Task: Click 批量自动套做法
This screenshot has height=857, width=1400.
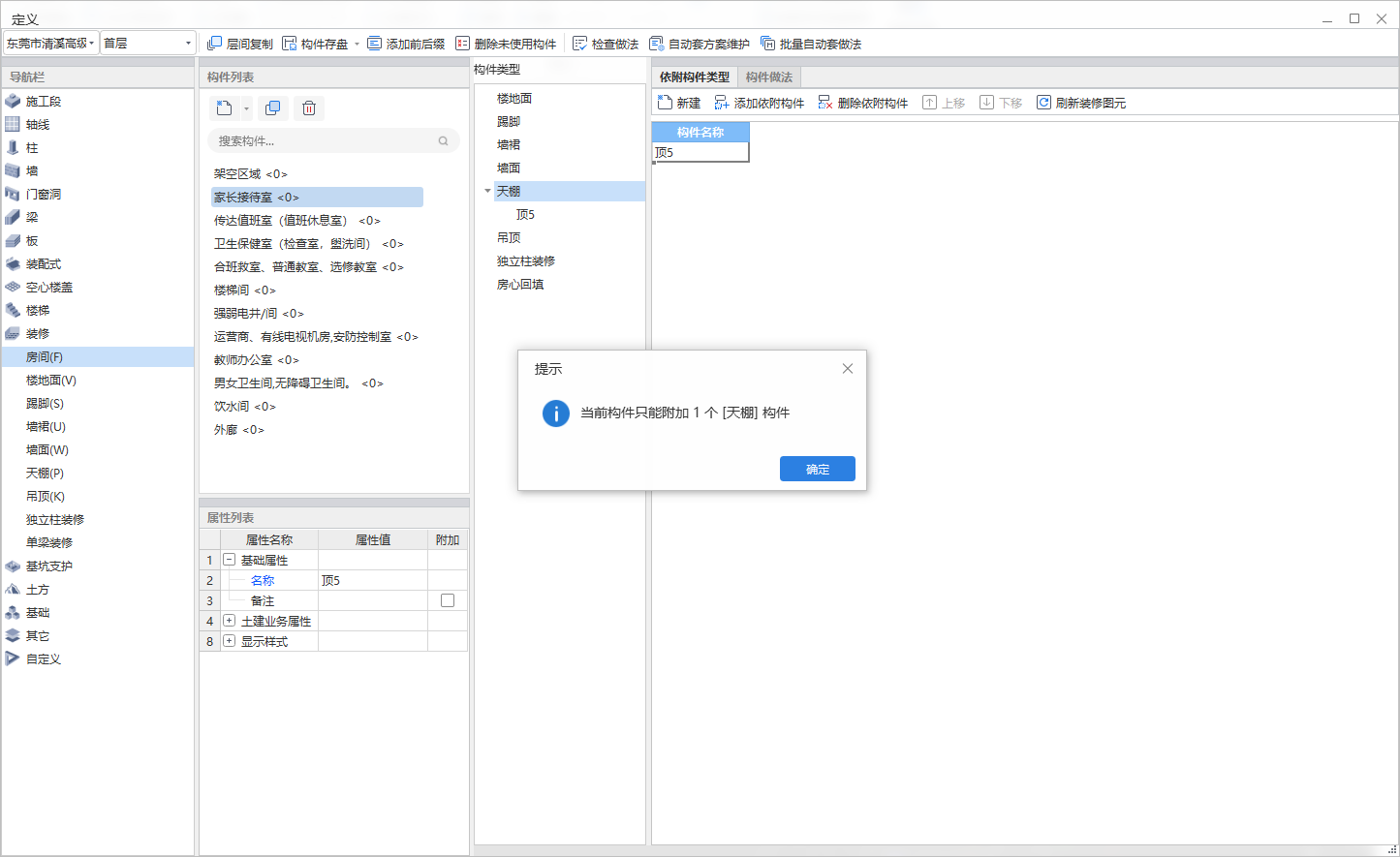Action: coord(811,44)
